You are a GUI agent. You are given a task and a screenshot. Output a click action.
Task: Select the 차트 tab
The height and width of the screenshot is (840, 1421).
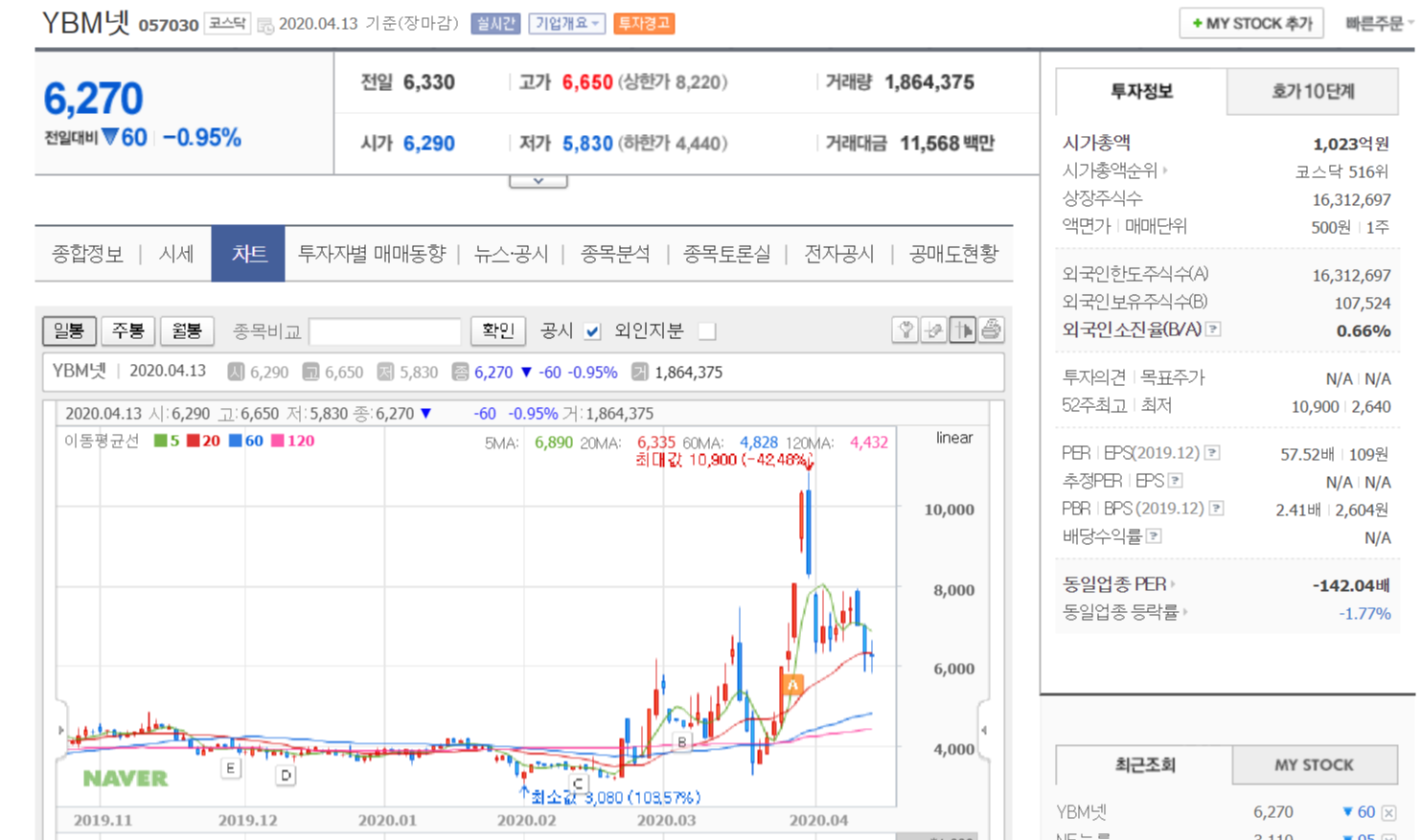248,254
